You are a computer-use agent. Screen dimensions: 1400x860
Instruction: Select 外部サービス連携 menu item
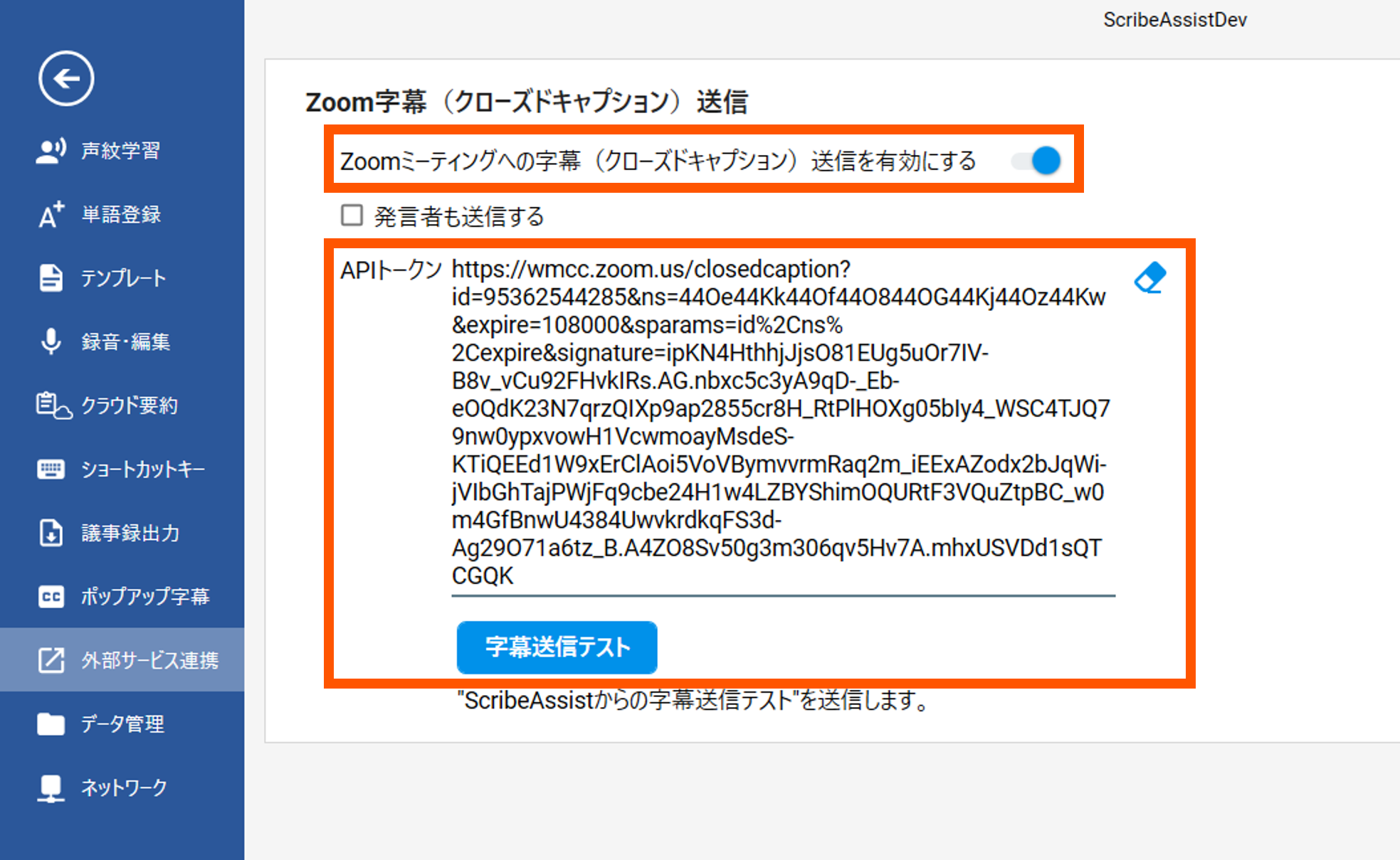149,660
